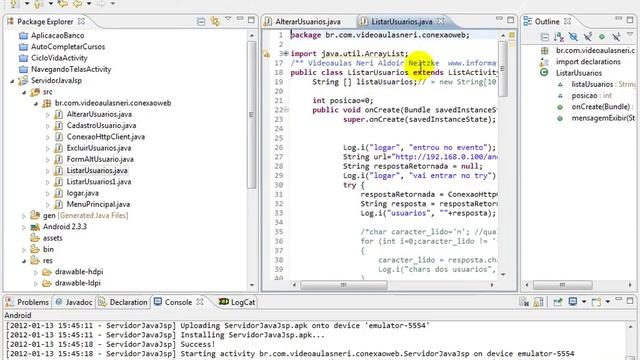Click Display Selected Console icon
This screenshot has height=360, width=640.
[573, 302]
